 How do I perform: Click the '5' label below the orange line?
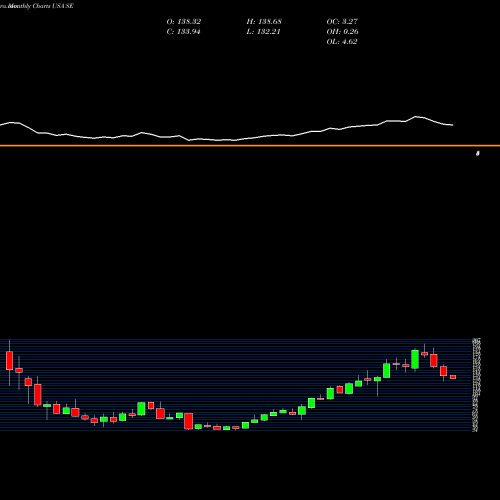pos(478,153)
